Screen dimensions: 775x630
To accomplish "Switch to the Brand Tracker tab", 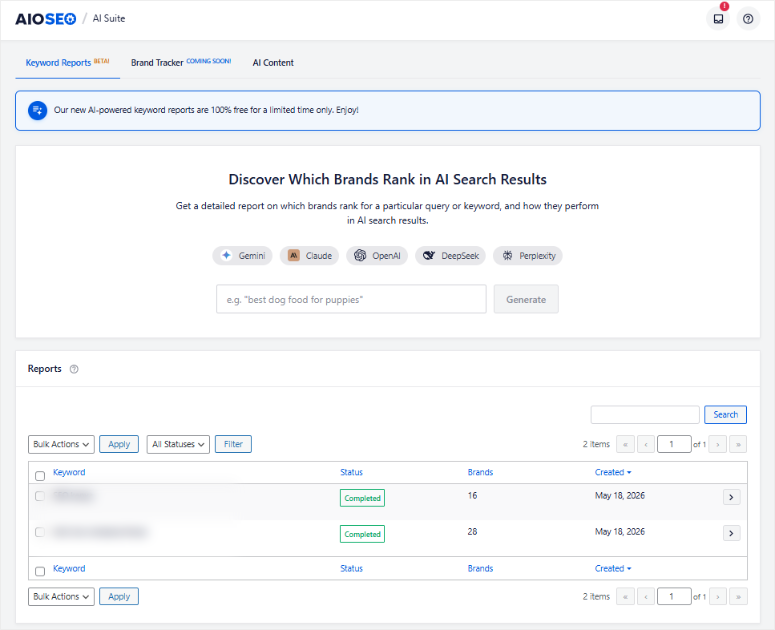I will coord(181,63).
